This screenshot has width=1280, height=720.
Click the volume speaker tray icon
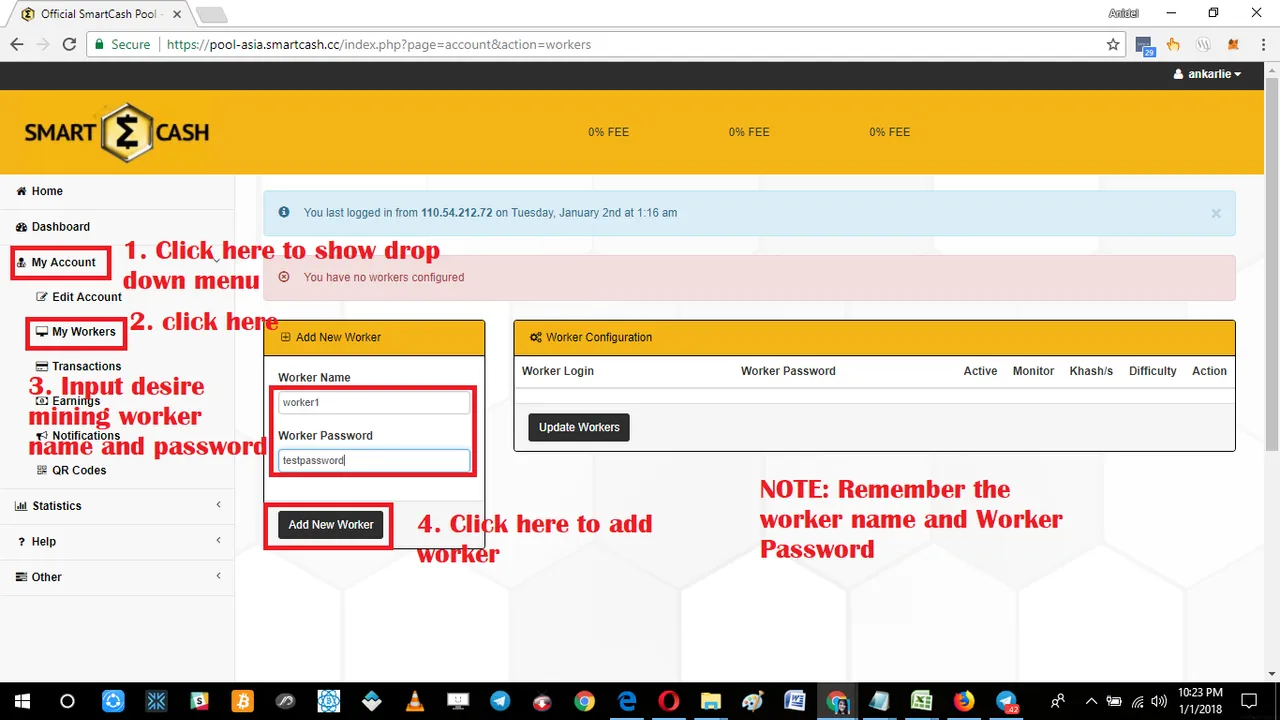pyautogui.click(x=1159, y=700)
